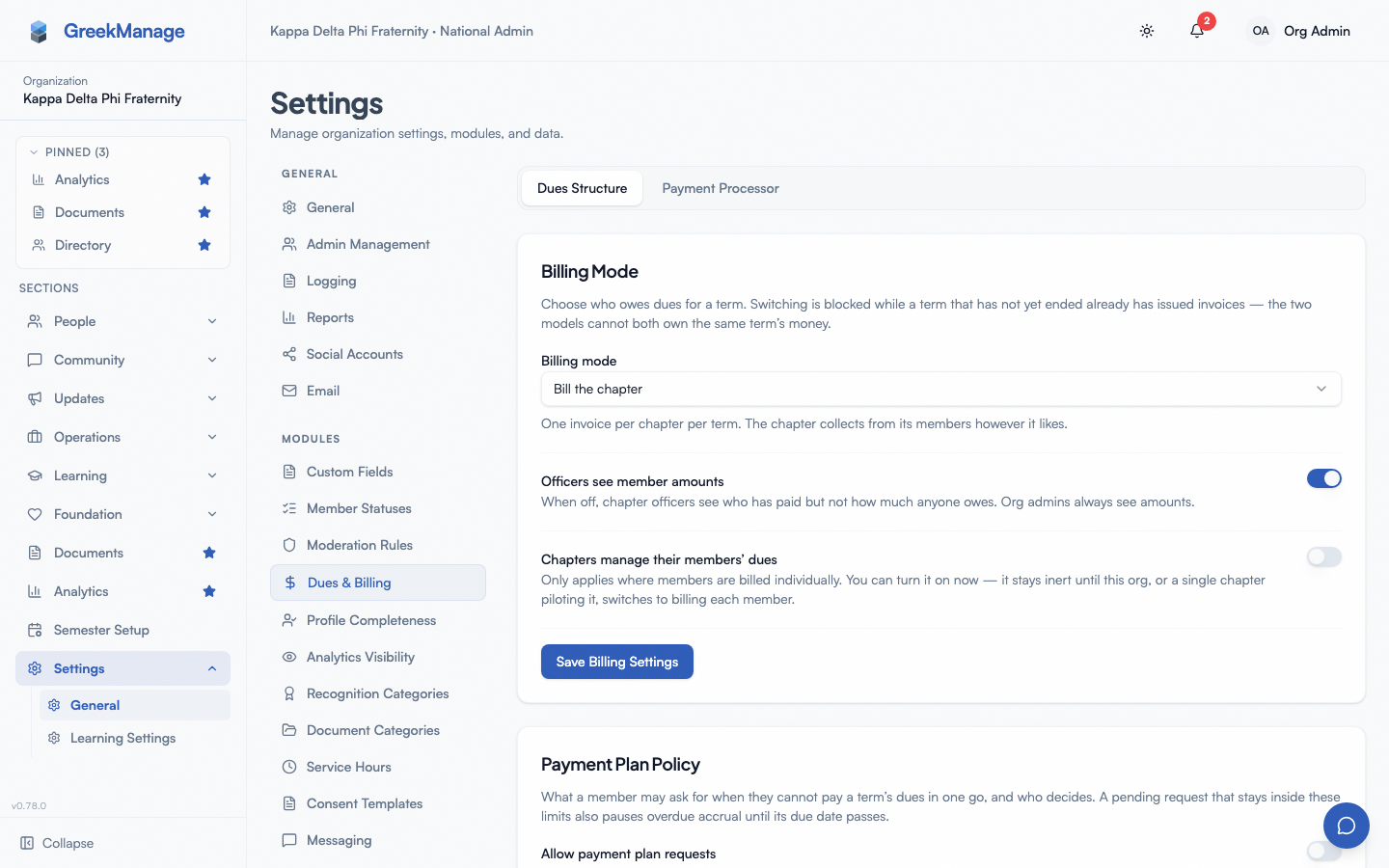This screenshot has height=868, width=1389.
Task: Click the Admin Management people icon
Action: tap(289, 244)
